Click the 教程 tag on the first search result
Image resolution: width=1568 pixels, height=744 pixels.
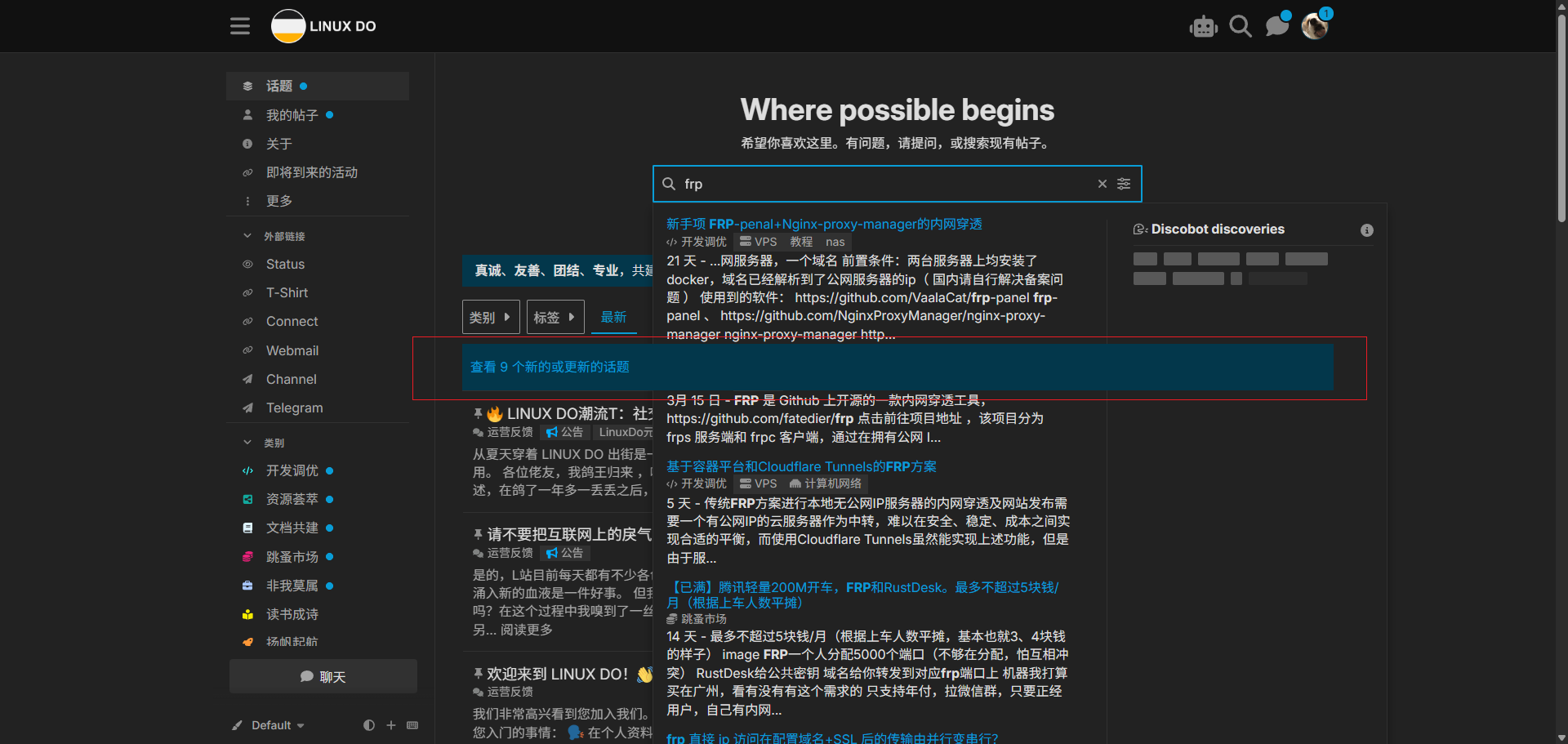pyautogui.click(x=801, y=242)
